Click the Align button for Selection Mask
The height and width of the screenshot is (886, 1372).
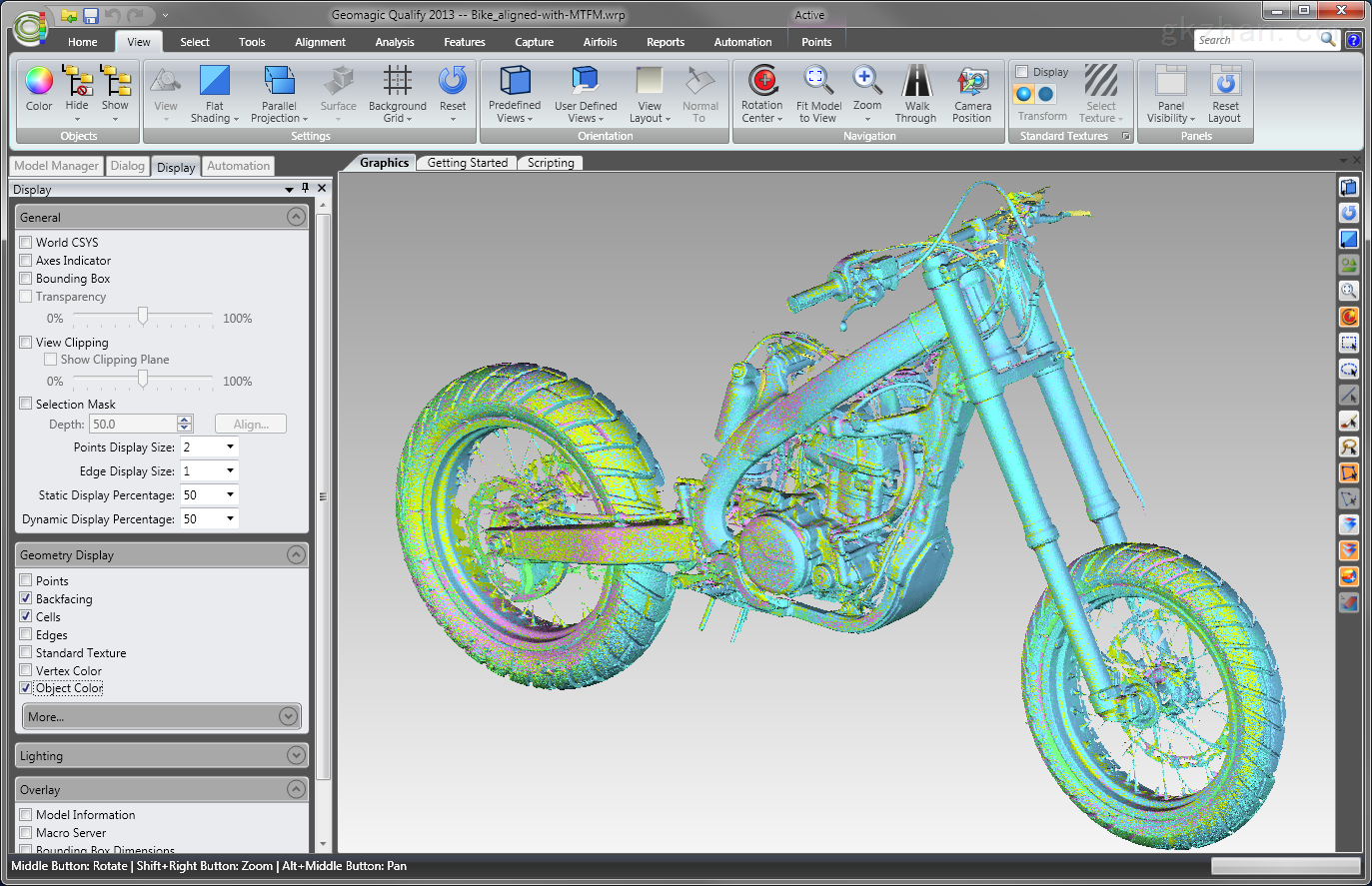(x=250, y=424)
